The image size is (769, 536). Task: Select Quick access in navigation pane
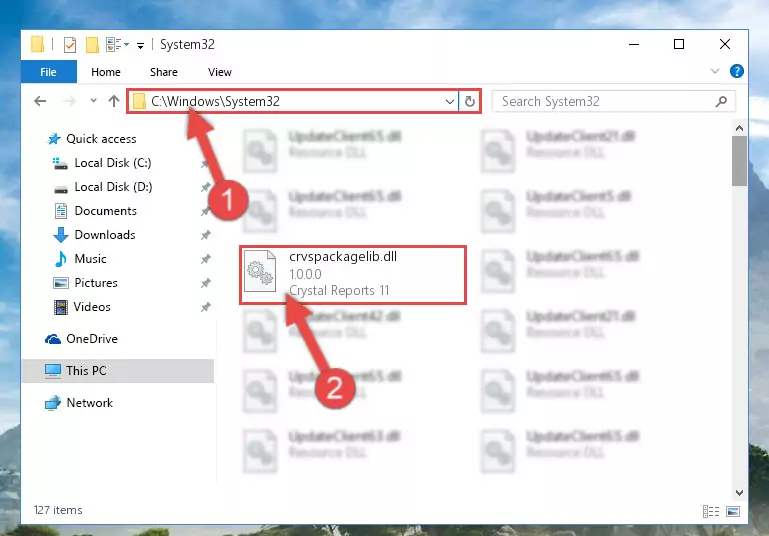(101, 139)
